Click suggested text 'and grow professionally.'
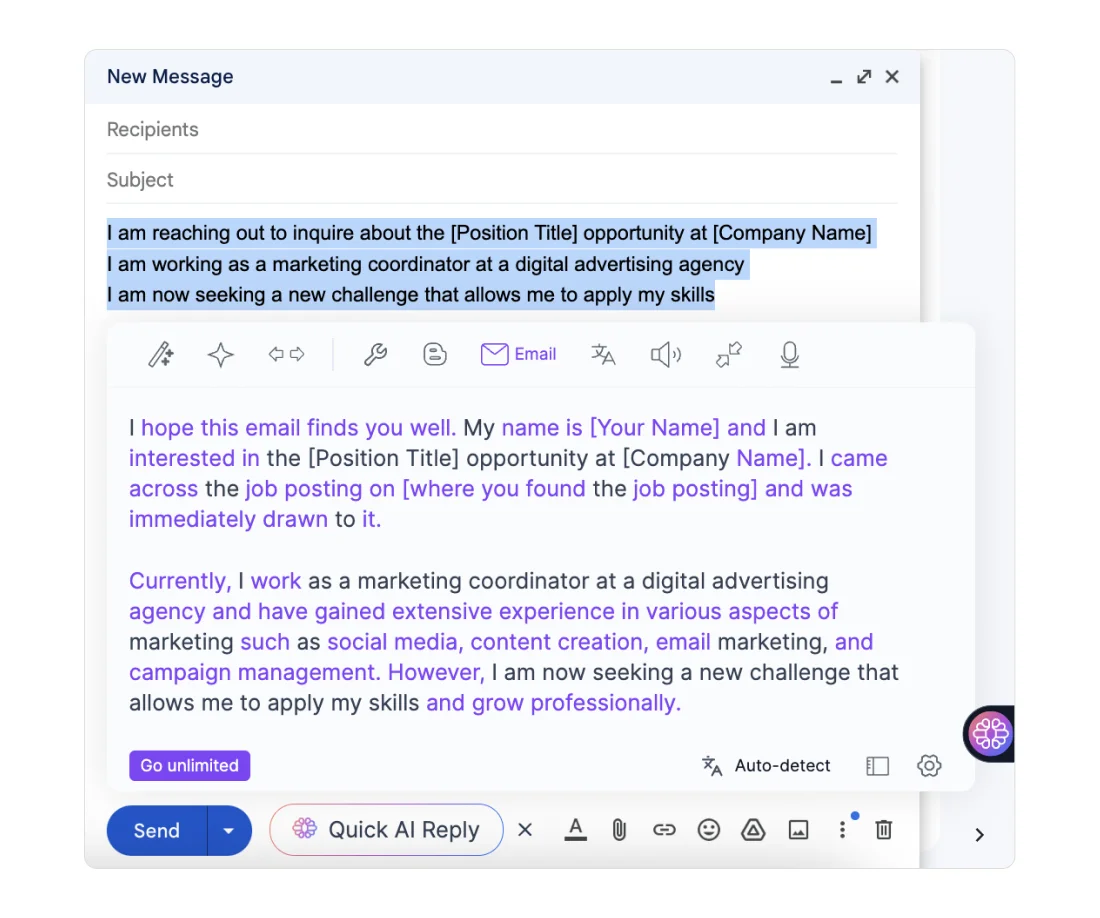 [554, 703]
